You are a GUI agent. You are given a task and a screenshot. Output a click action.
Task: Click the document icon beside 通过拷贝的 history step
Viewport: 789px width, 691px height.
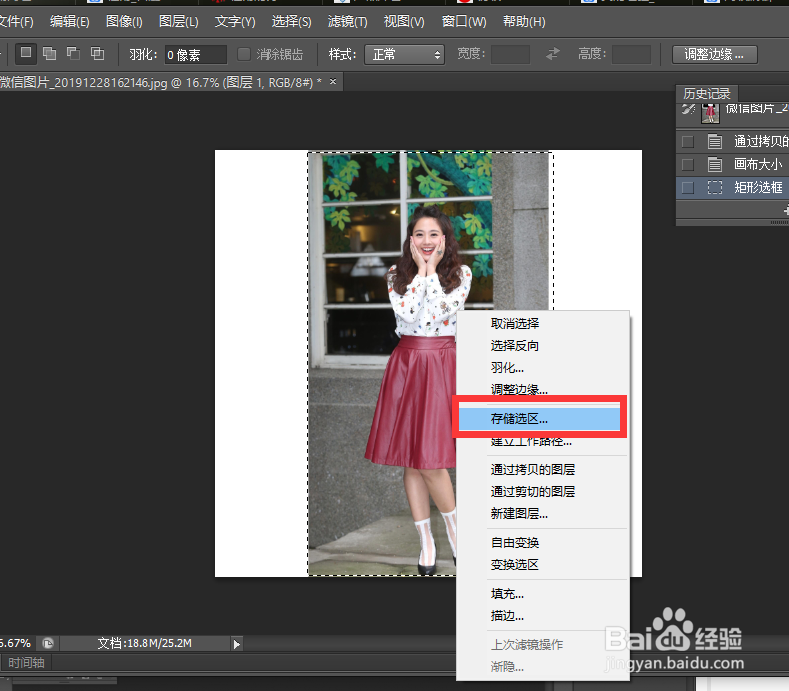point(715,141)
